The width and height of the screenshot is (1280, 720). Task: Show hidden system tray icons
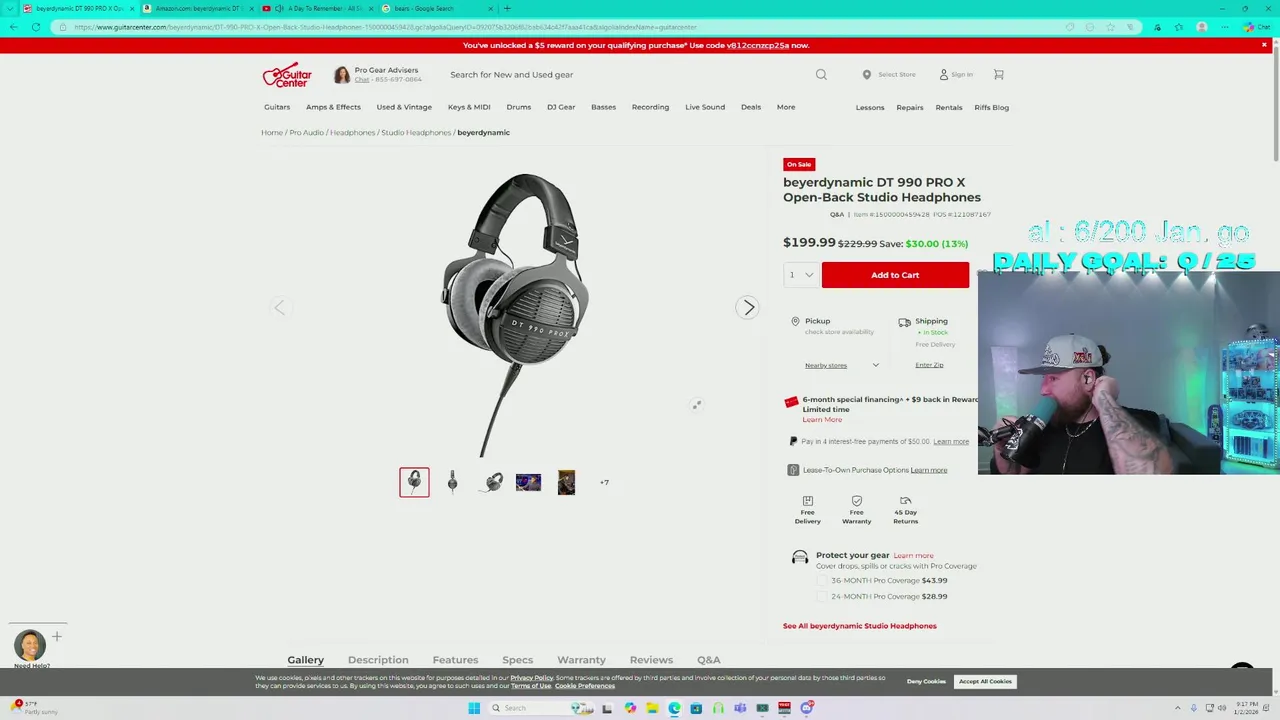pos(1180,708)
